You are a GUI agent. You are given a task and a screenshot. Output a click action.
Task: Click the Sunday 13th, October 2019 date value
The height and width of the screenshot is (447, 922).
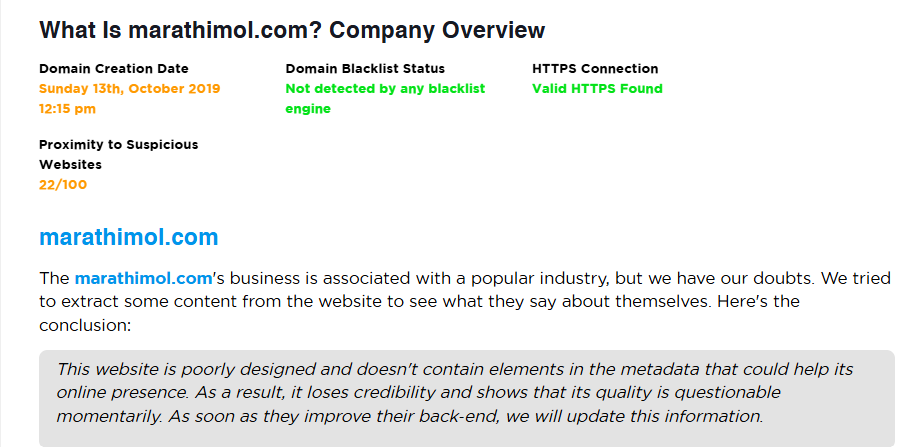point(129,89)
